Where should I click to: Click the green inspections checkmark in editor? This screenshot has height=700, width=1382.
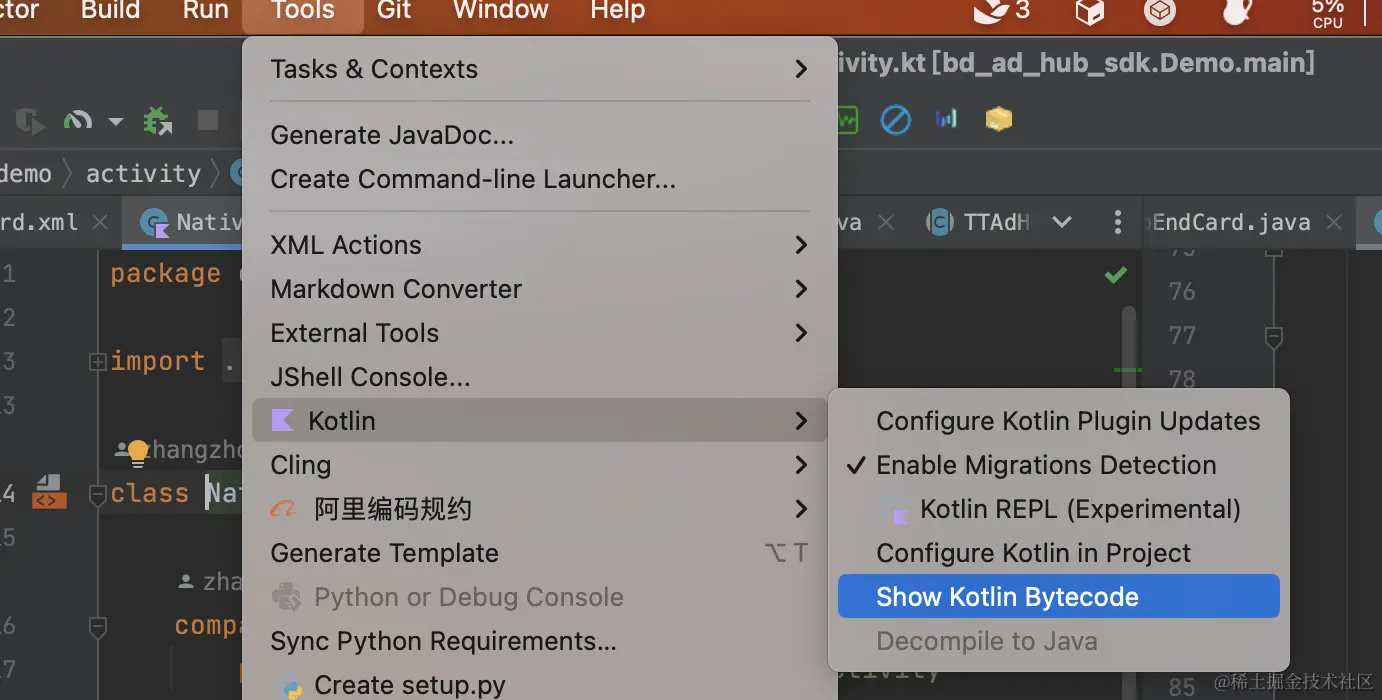click(x=1116, y=274)
